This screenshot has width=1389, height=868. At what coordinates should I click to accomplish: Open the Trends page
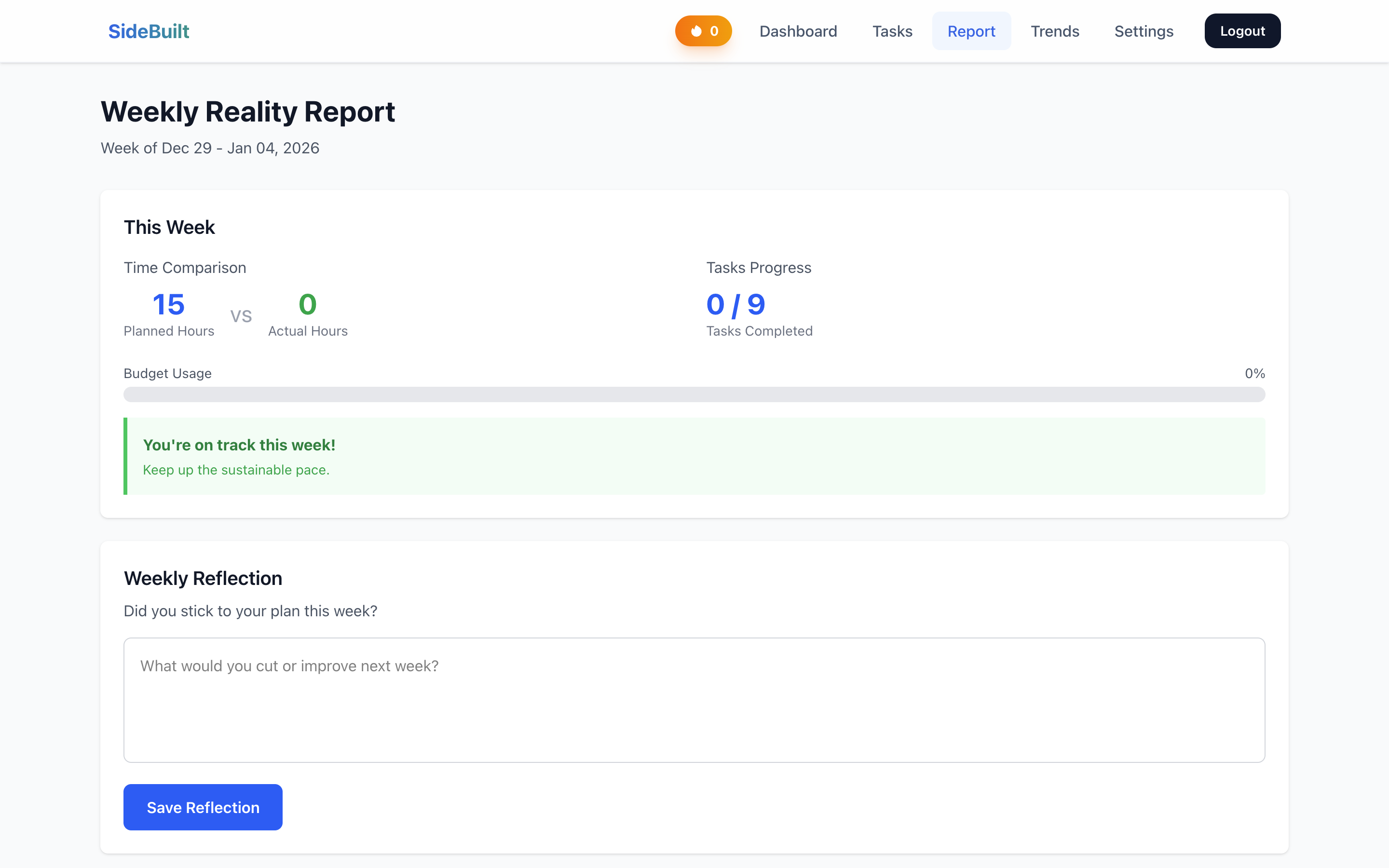click(x=1054, y=31)
